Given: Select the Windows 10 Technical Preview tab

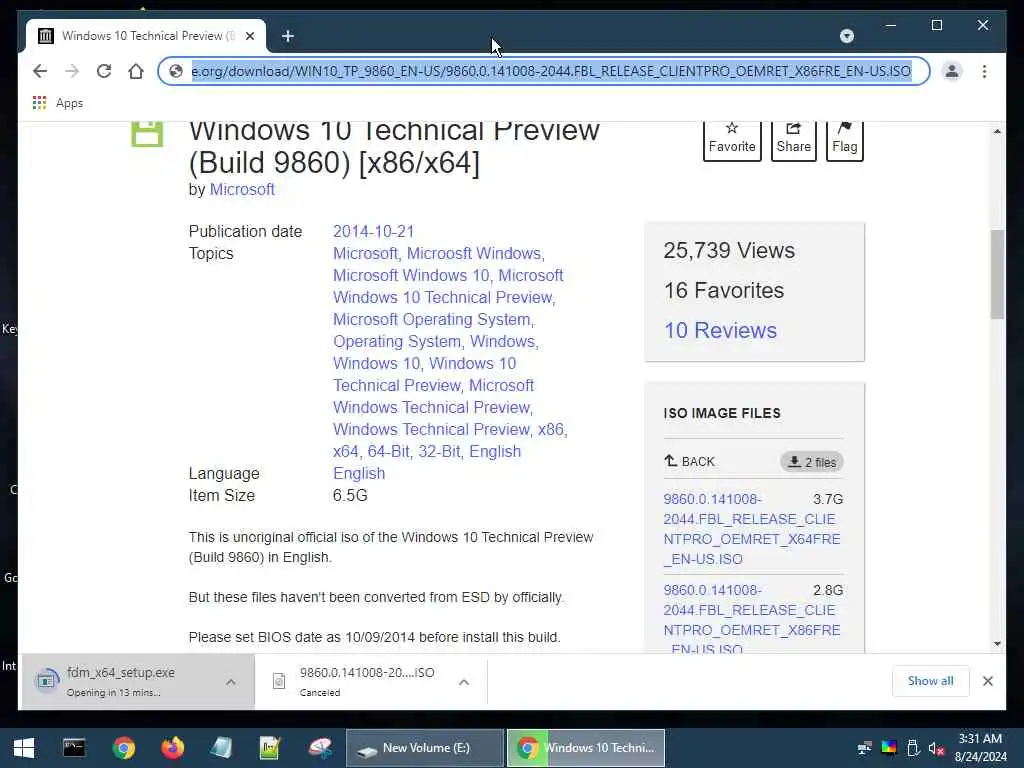Looking at the screenshot, I should 146,36.
